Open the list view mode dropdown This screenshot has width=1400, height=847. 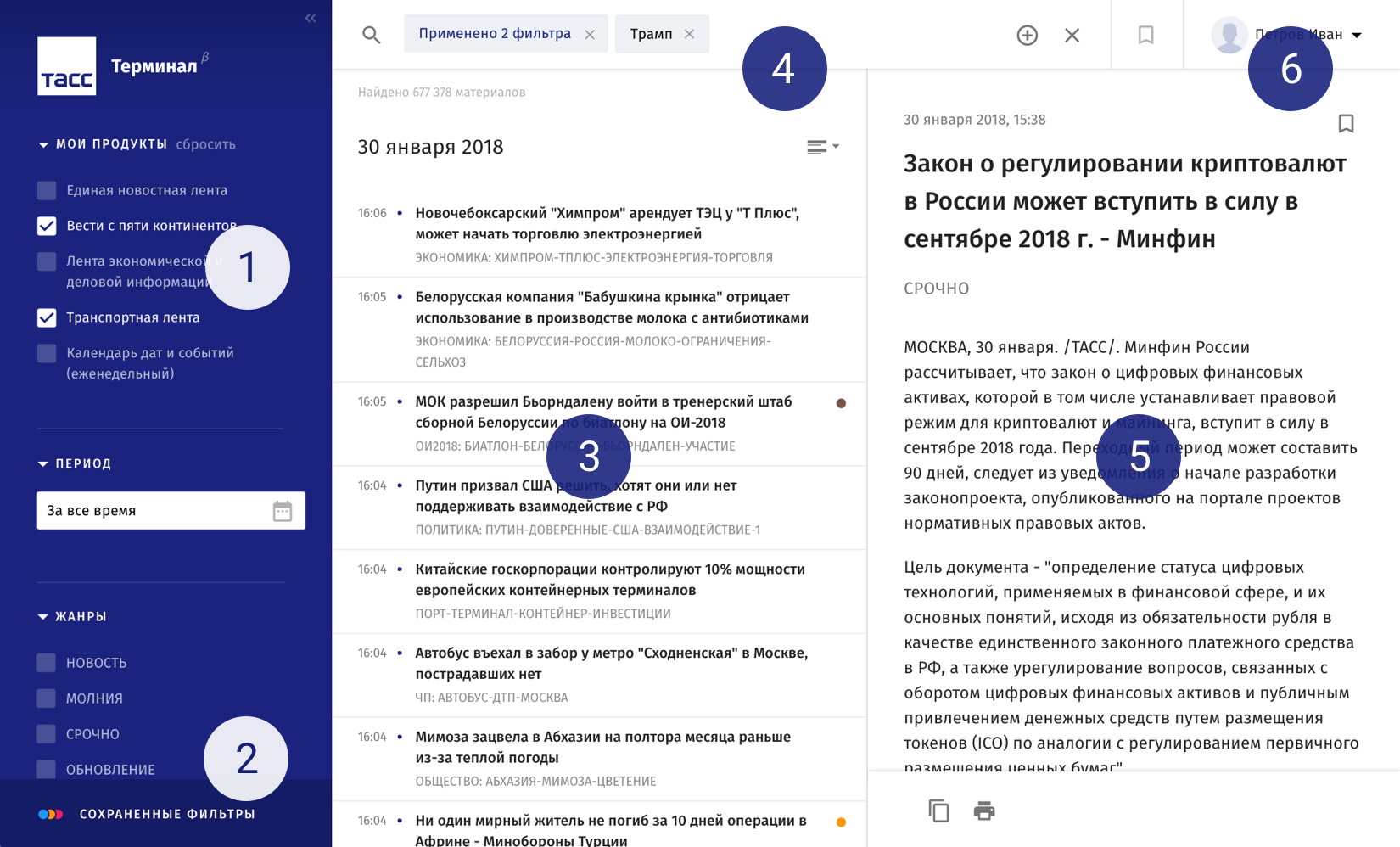(822, 147)
